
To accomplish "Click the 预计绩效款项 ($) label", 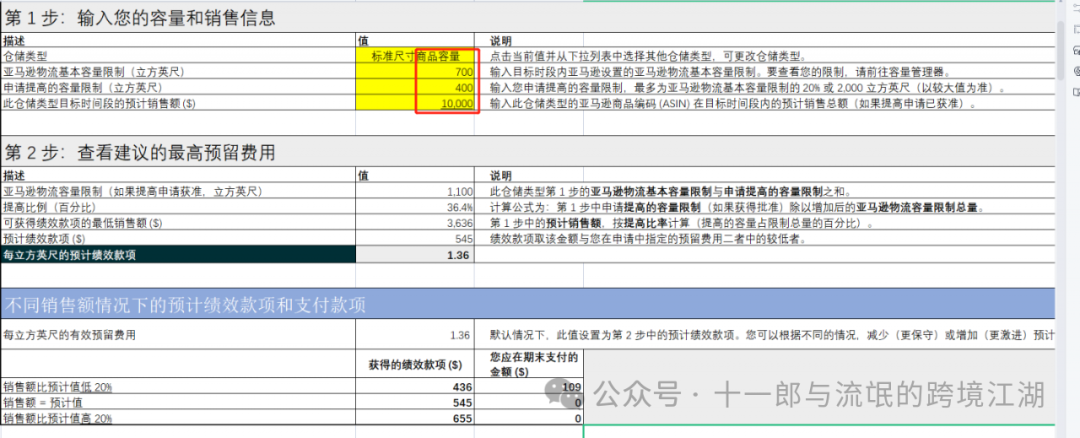I will click(x=44, y=239).
